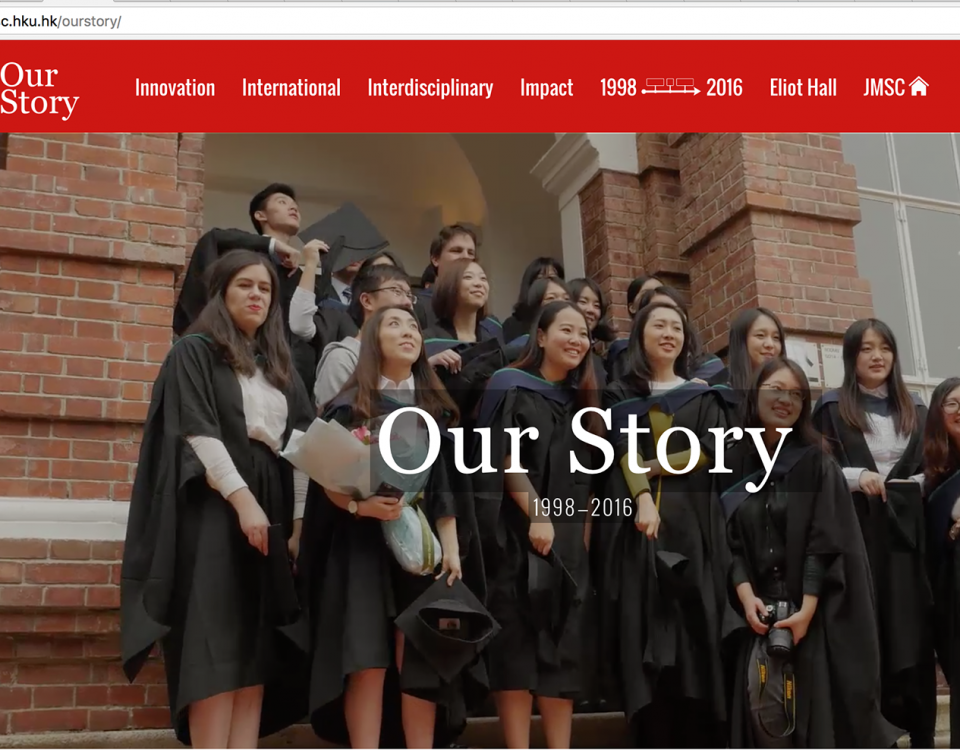The width and height of the screenshot is (960, 750).
Task: Go to the International menu item
Action: pyautogui.click(x=291, y=88)
